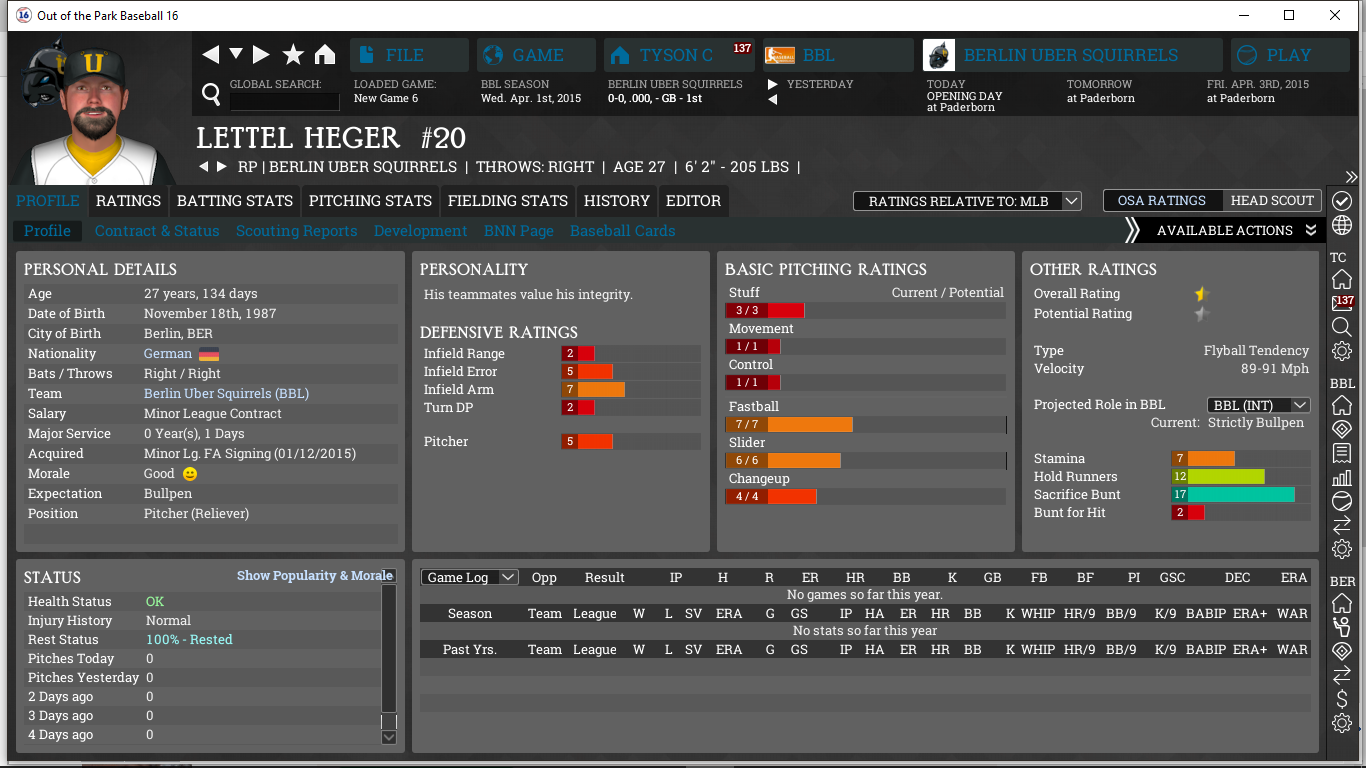Open the BBL home icon in sidebar
This screenshot has width=1366, height=768.
tap(1342, 405)
